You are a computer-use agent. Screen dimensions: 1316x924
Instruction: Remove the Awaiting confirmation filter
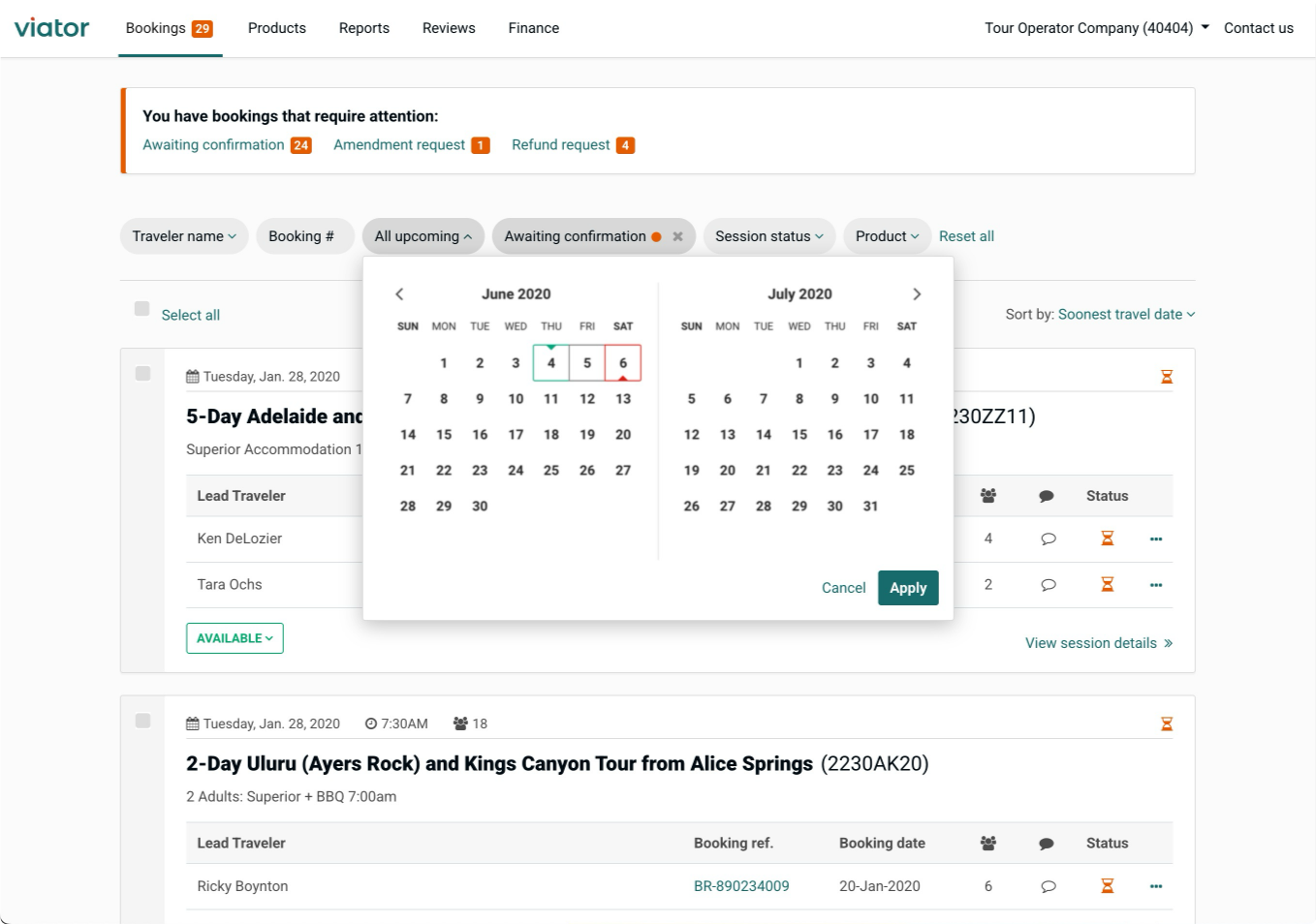(x=677, y=236)
